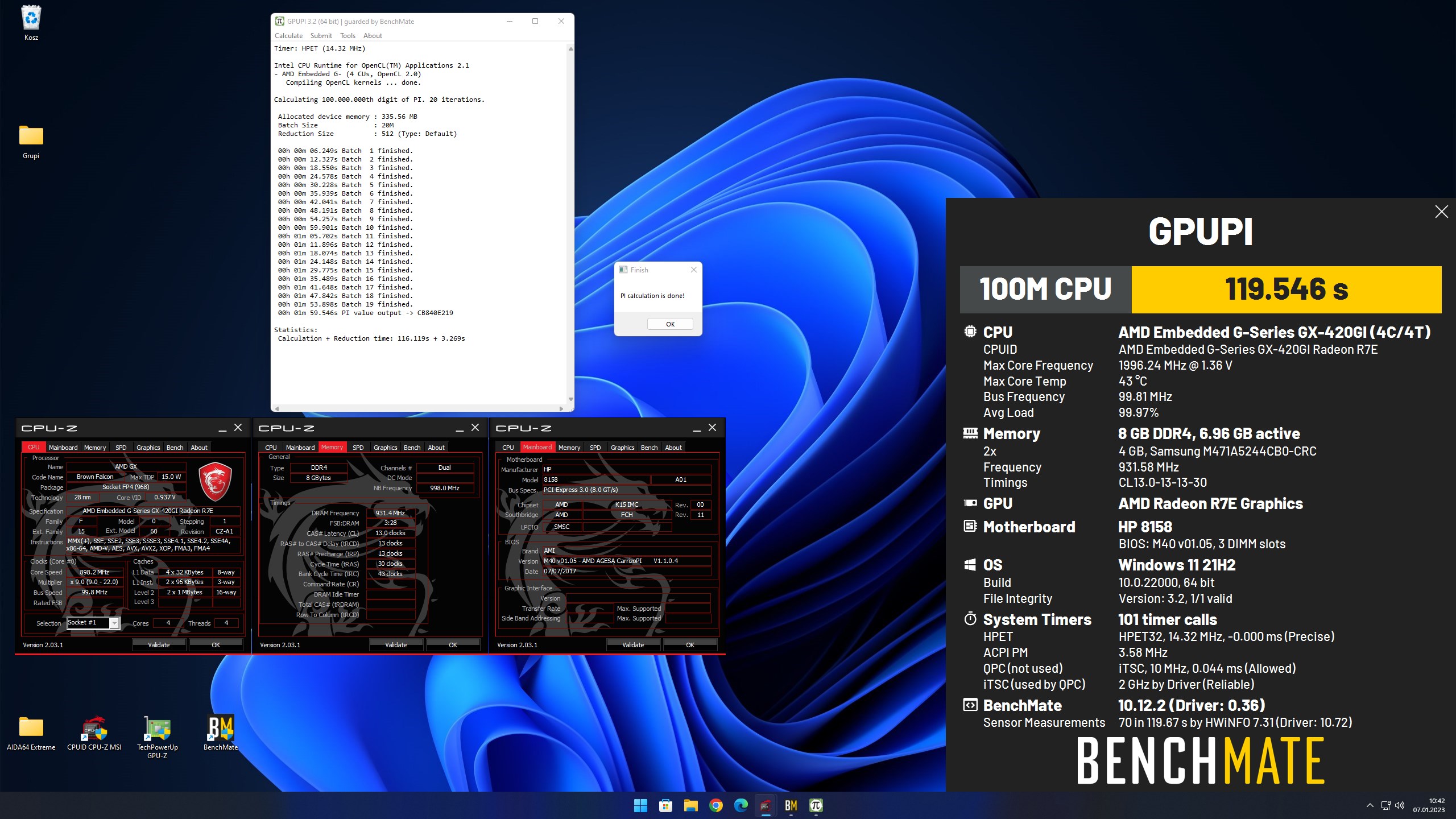Click Validate in first CPU-Z window

tap(159, 645)
